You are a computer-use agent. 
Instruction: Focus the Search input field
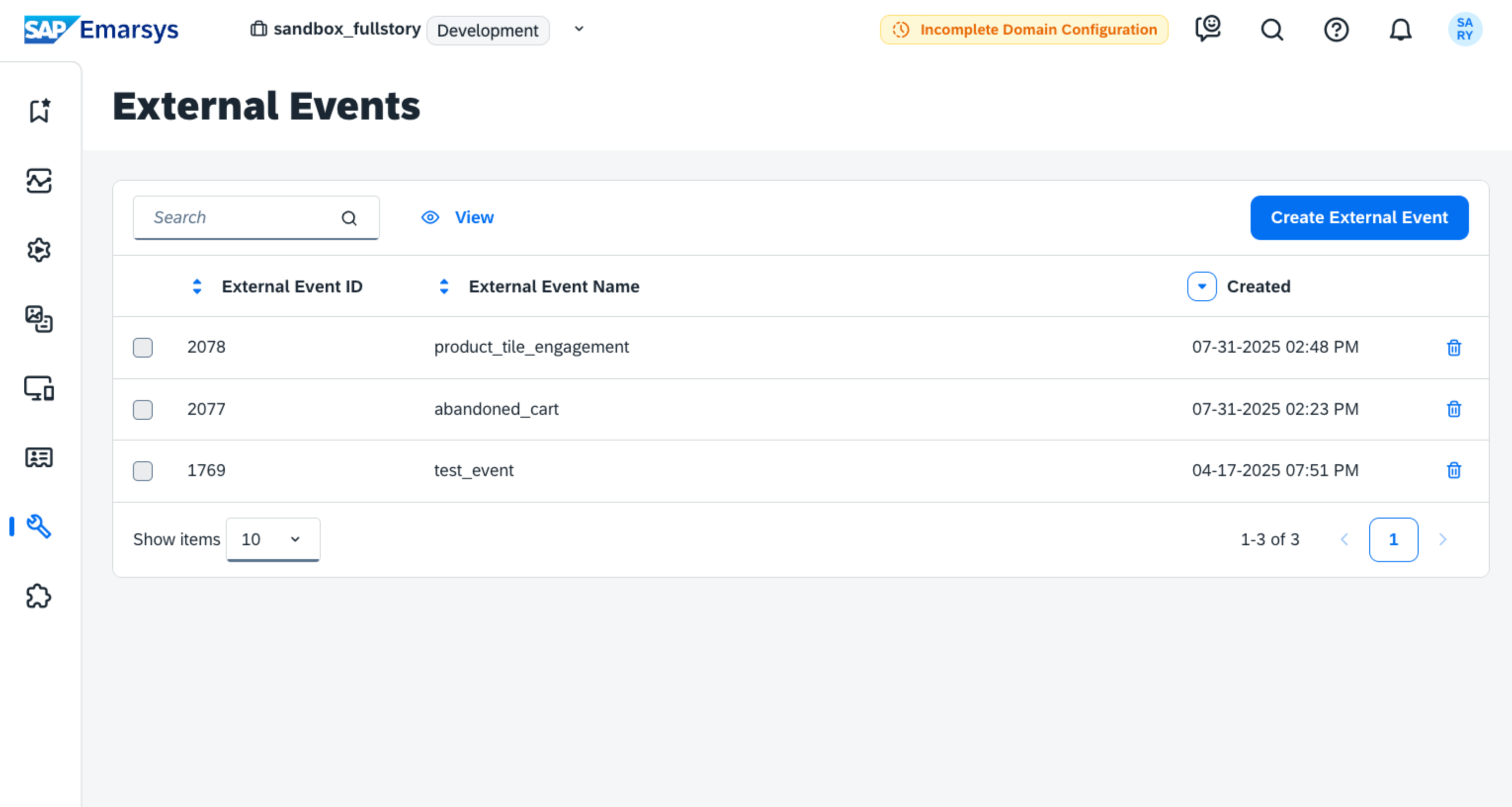tap(241, 218)
